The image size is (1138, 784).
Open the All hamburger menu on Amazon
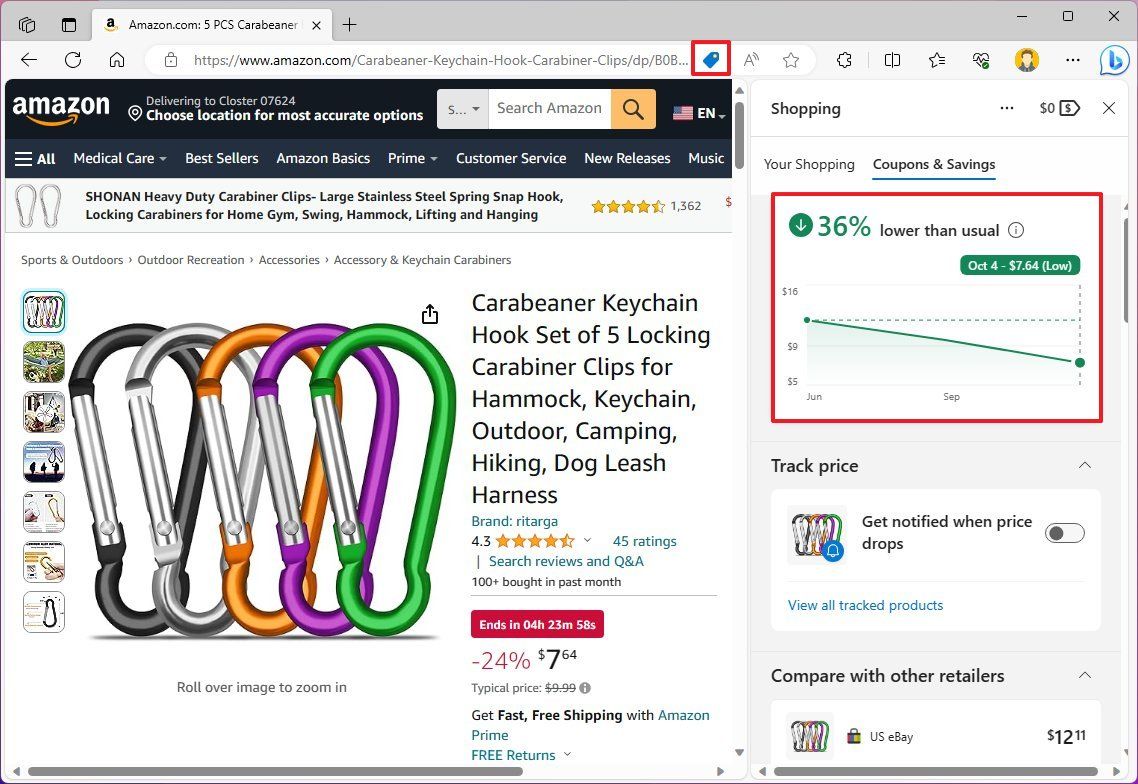tap(35, 158)
